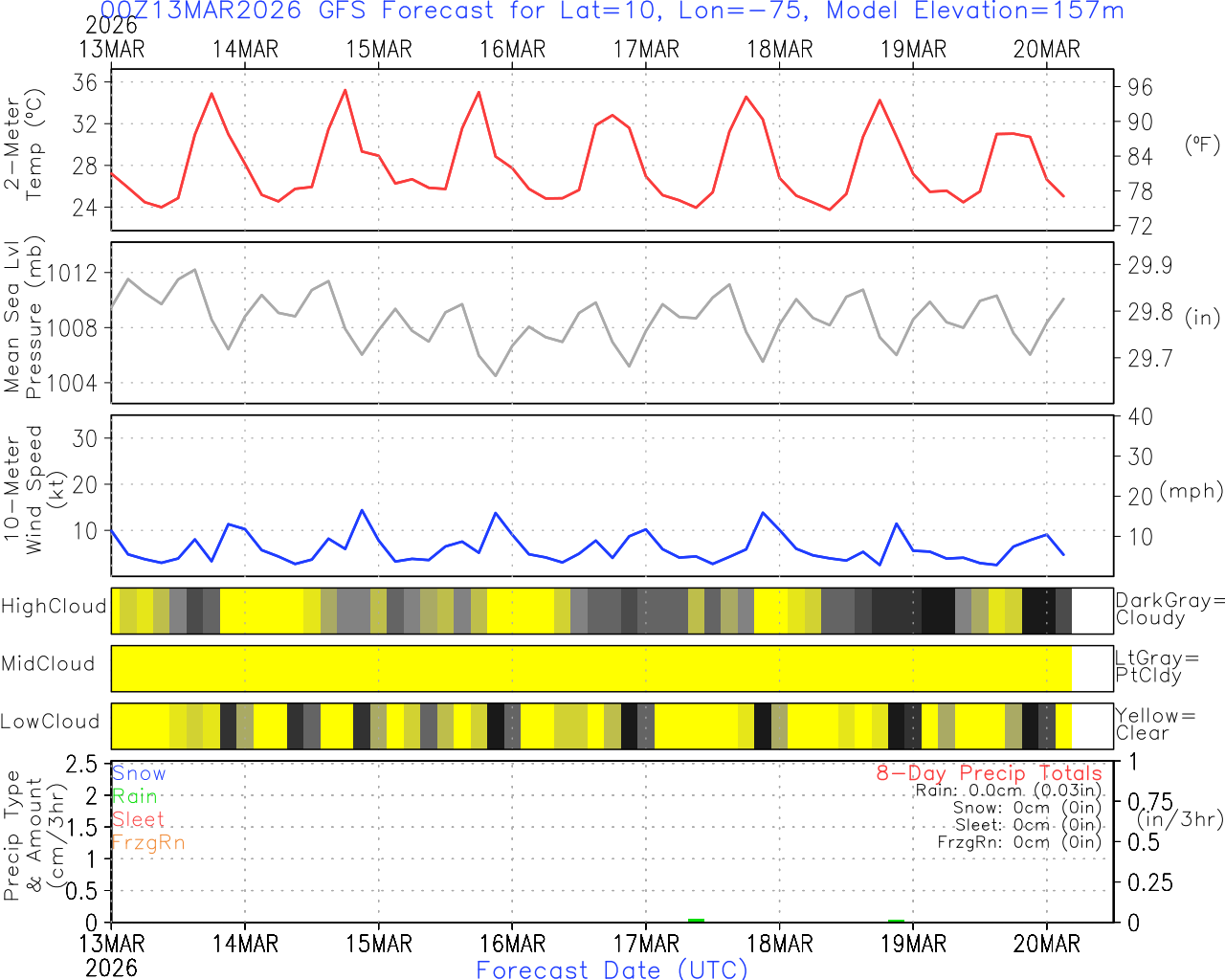This screenshot has width=1225, height=980.
Task: Click the orange FrzgRn legend label
Action: click(x=148, y=842)
